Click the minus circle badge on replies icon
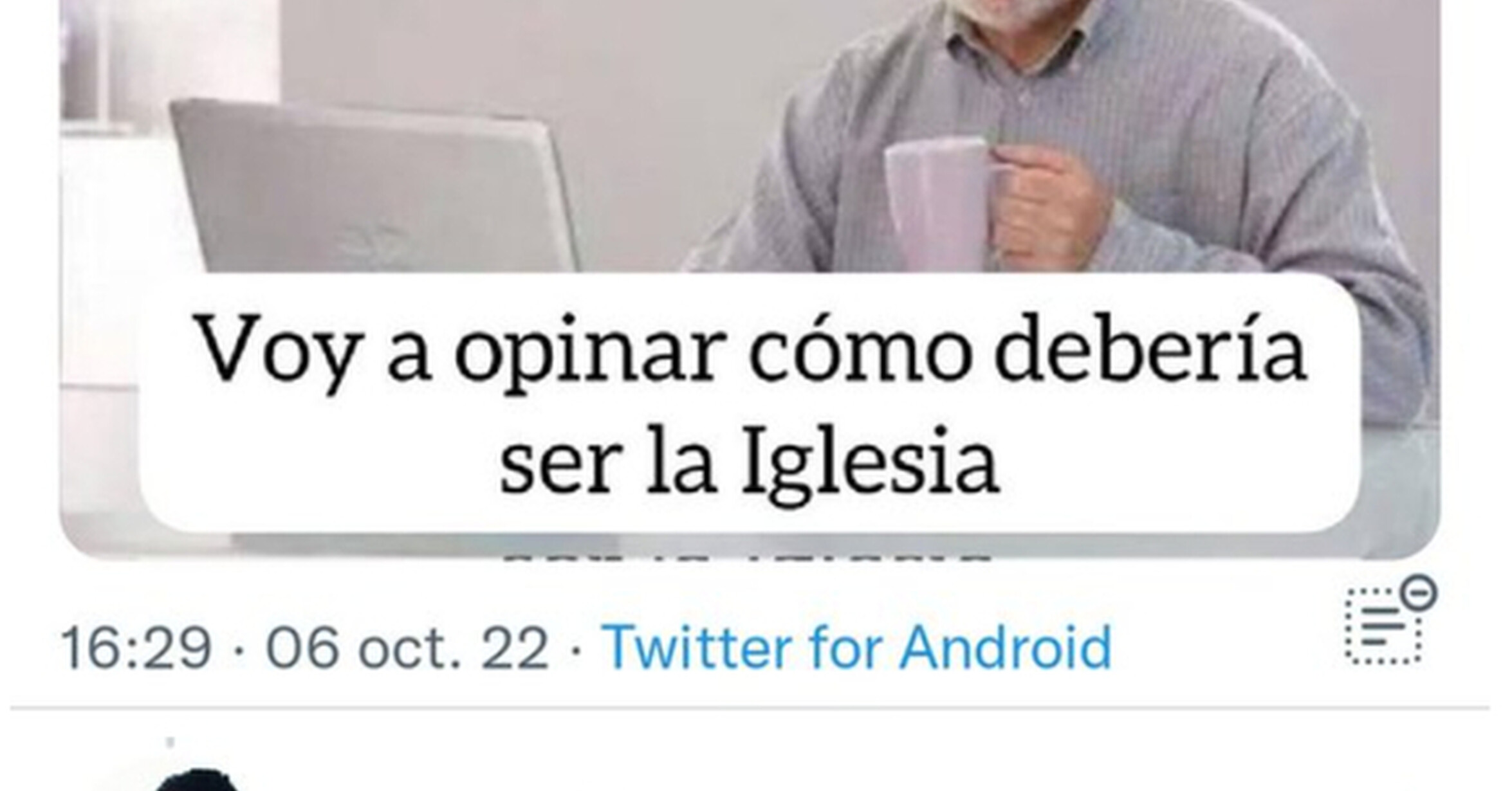The height and width of the screenshot is (791, 1512). tap(1419, 592)
